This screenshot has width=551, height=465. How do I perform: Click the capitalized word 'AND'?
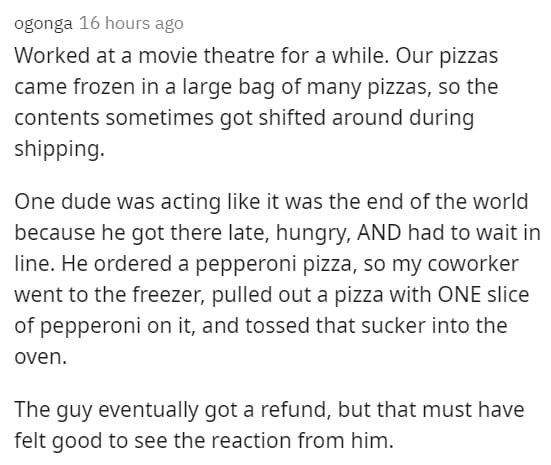[379, 233]
